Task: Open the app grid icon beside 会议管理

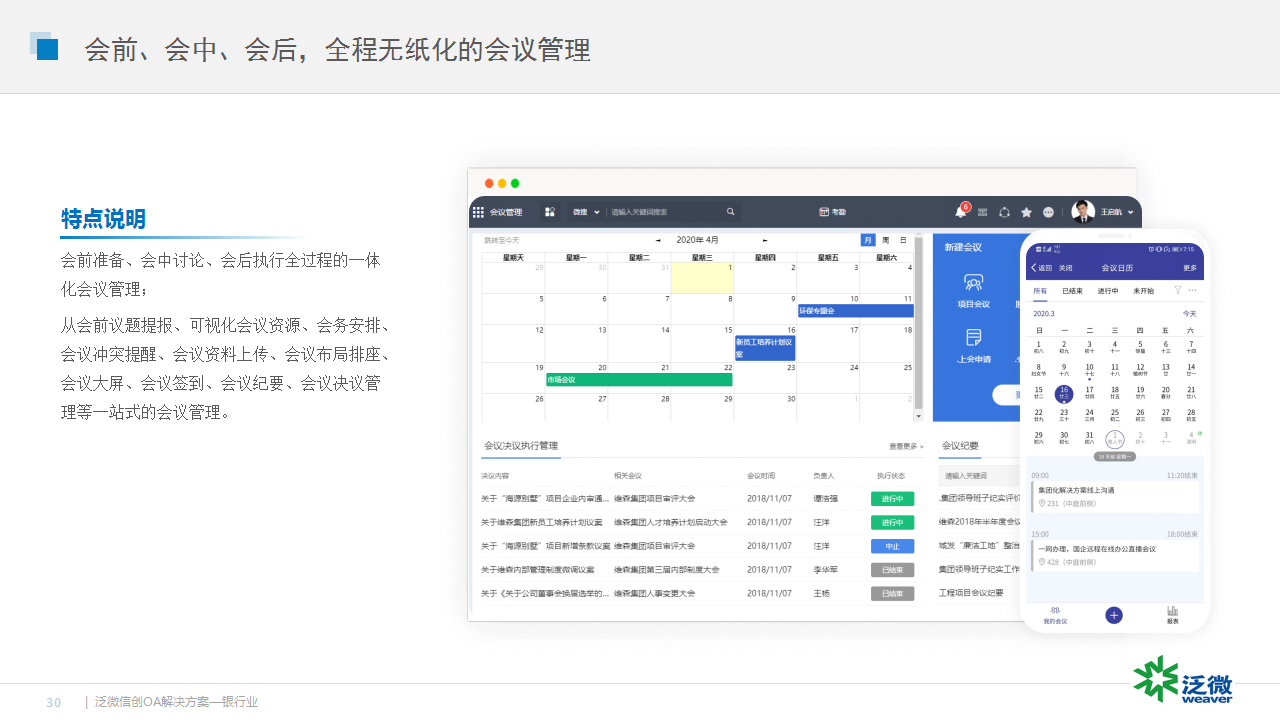Action: 478,212
